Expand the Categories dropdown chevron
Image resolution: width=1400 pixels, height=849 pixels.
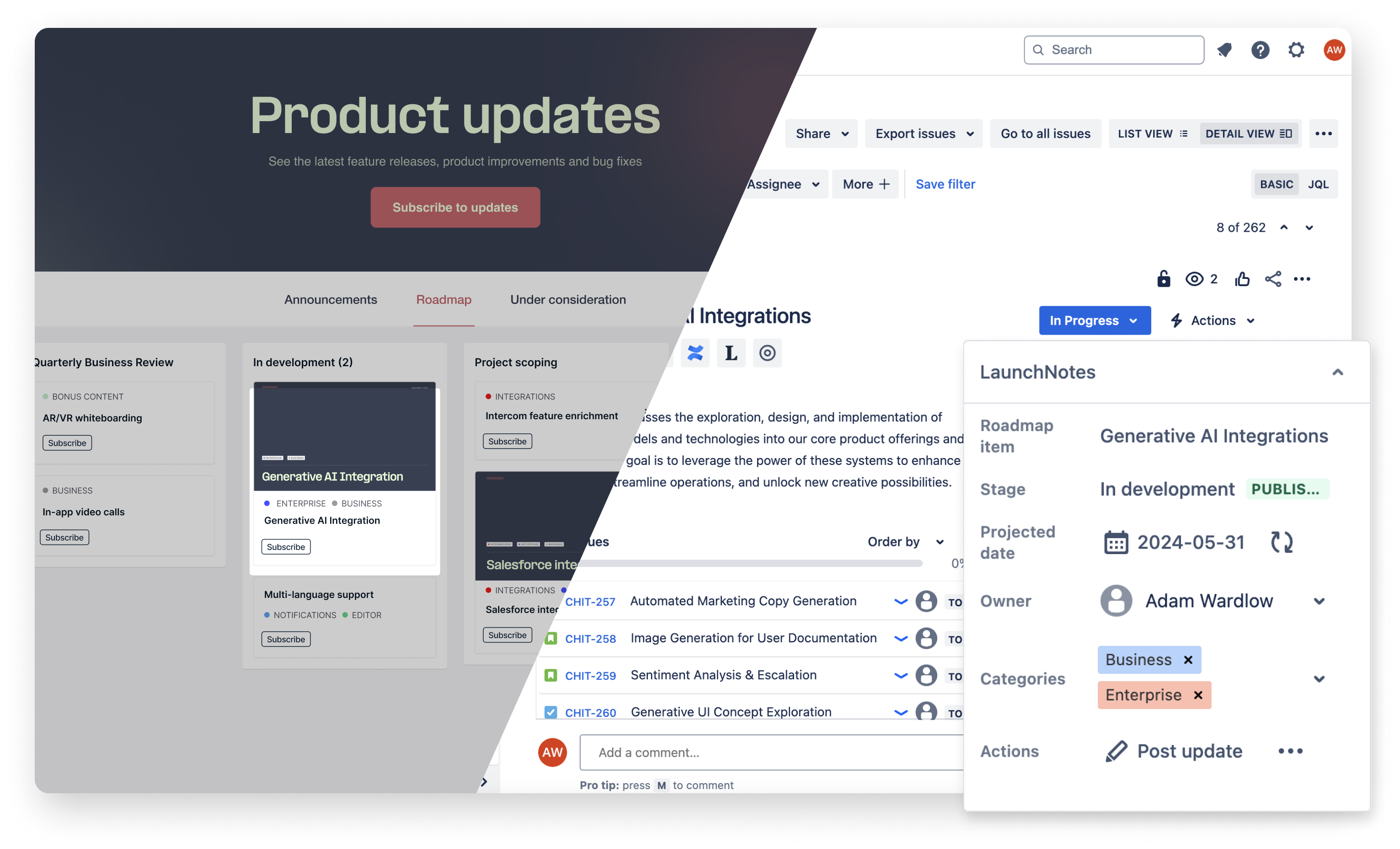pos(1320,679)
